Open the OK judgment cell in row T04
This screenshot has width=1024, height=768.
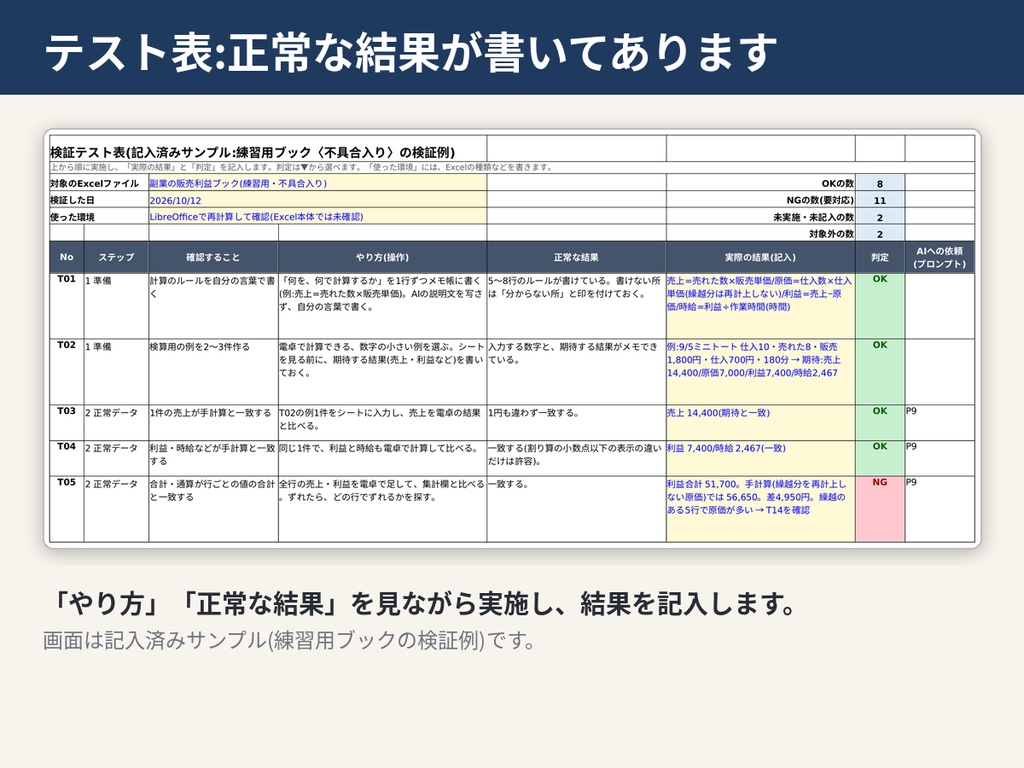tap(880, 458)
